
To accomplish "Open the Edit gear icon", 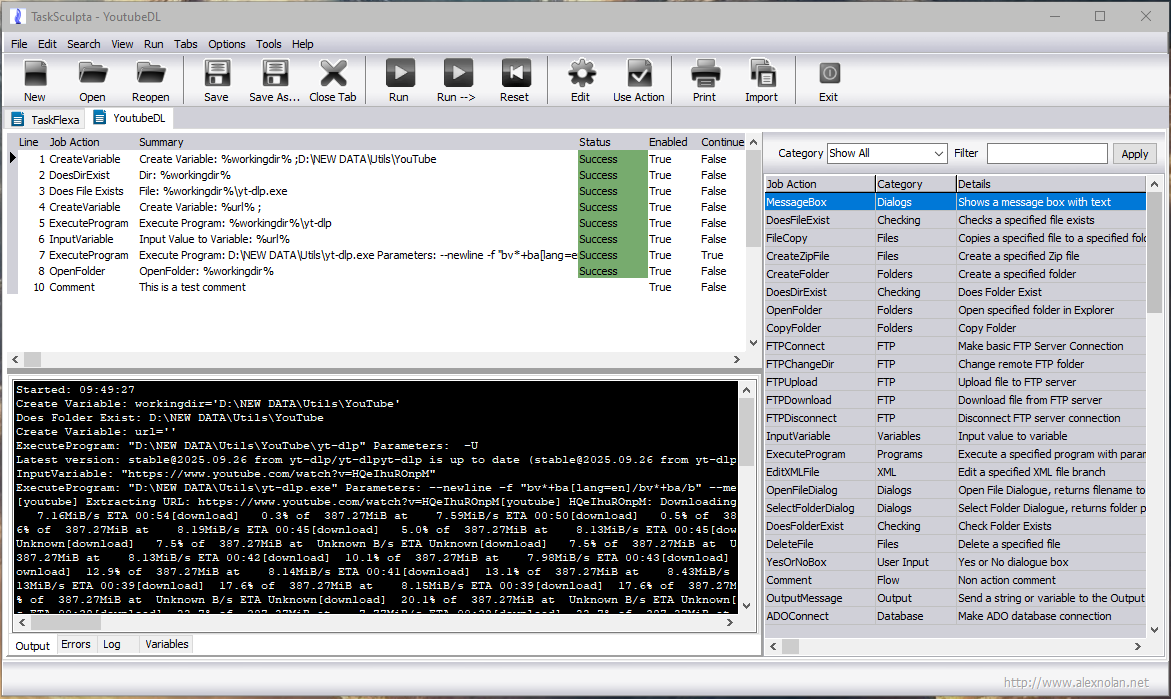I will click(580, 74).
